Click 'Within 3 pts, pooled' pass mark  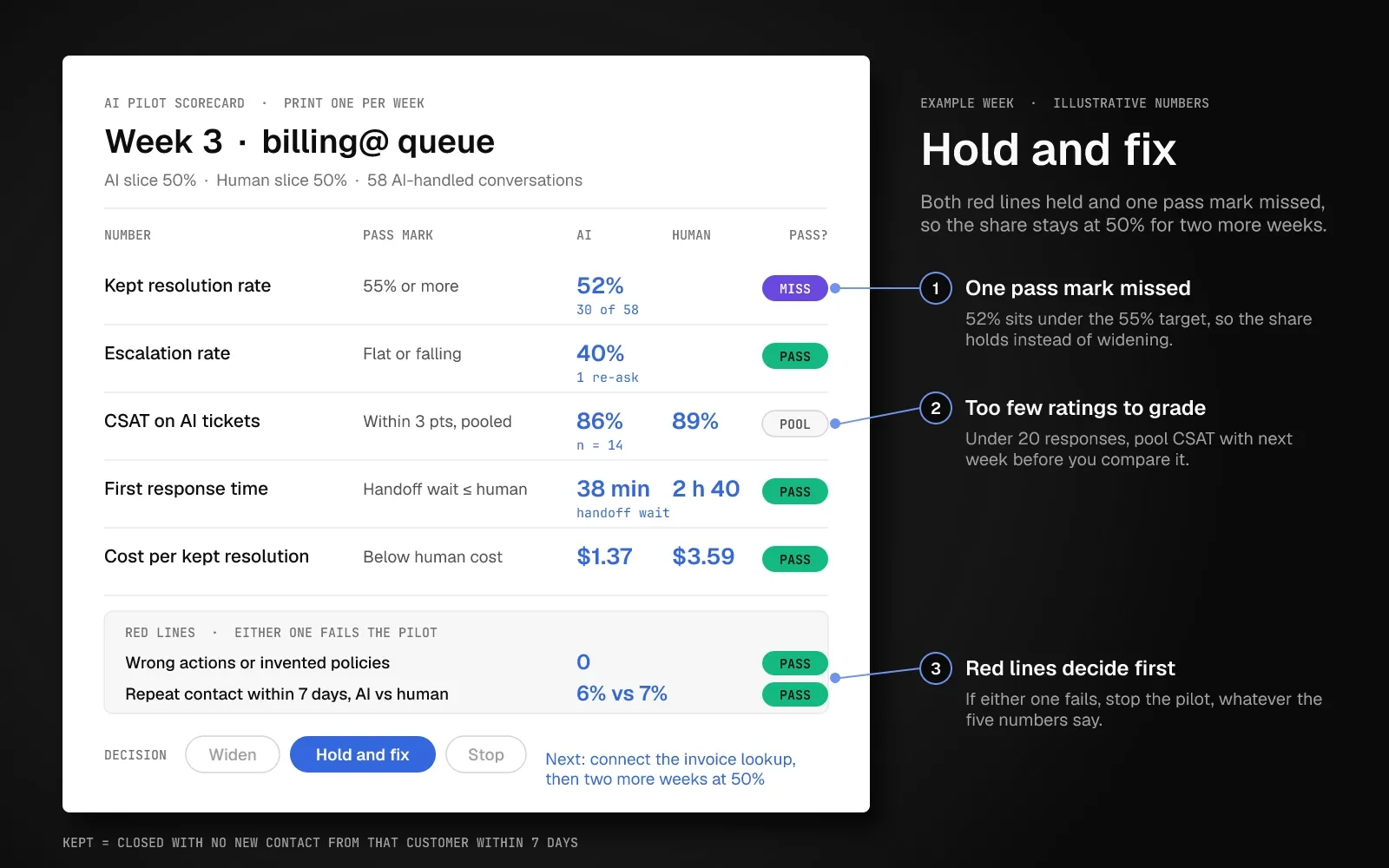[438, 422]
